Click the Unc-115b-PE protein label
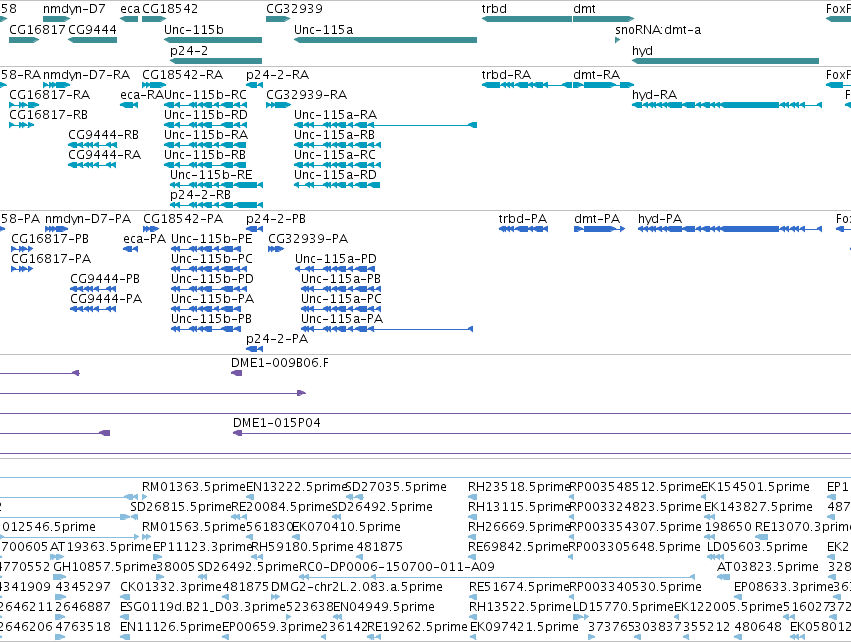 click(x=212, y=239)
